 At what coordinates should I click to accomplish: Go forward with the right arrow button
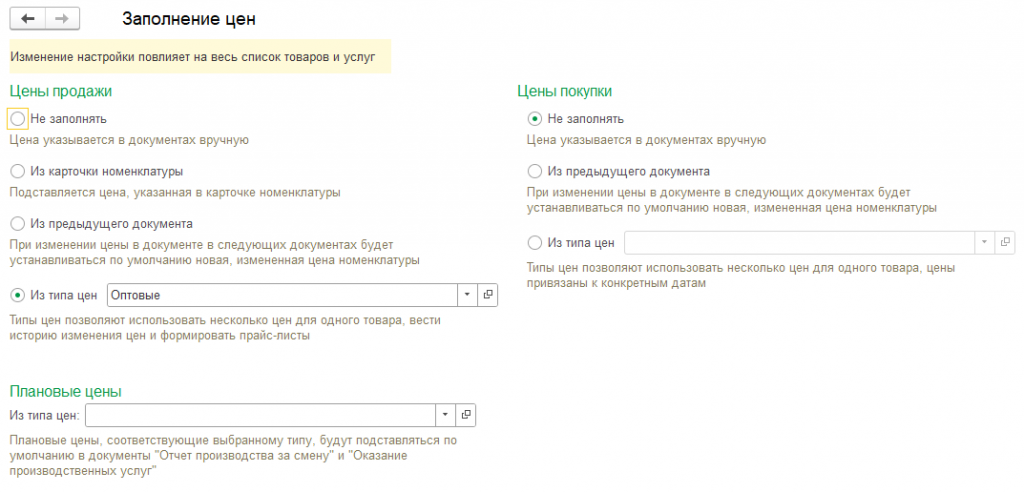[x=62, y=19]
